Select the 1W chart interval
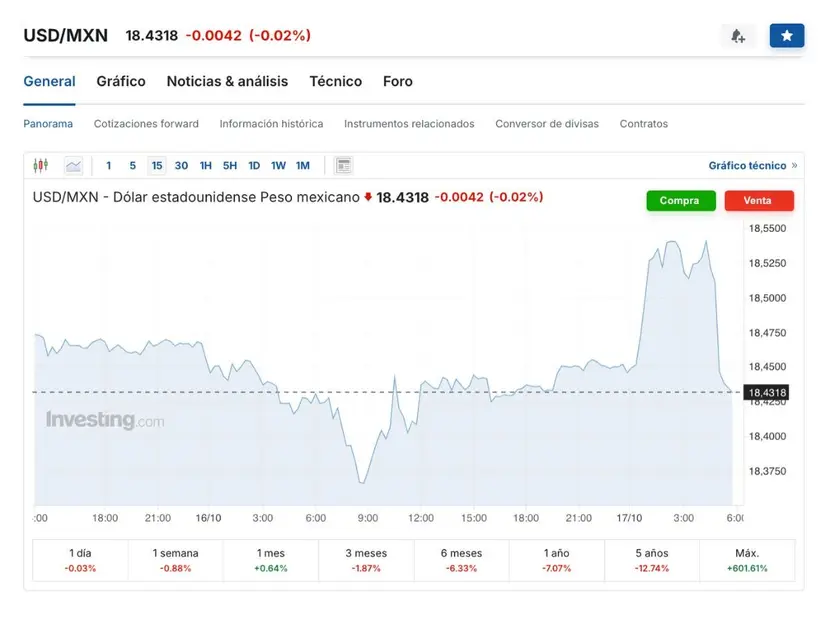Viewport: 830px width, 623px height. pyautogui.click(x=278, y=165)
